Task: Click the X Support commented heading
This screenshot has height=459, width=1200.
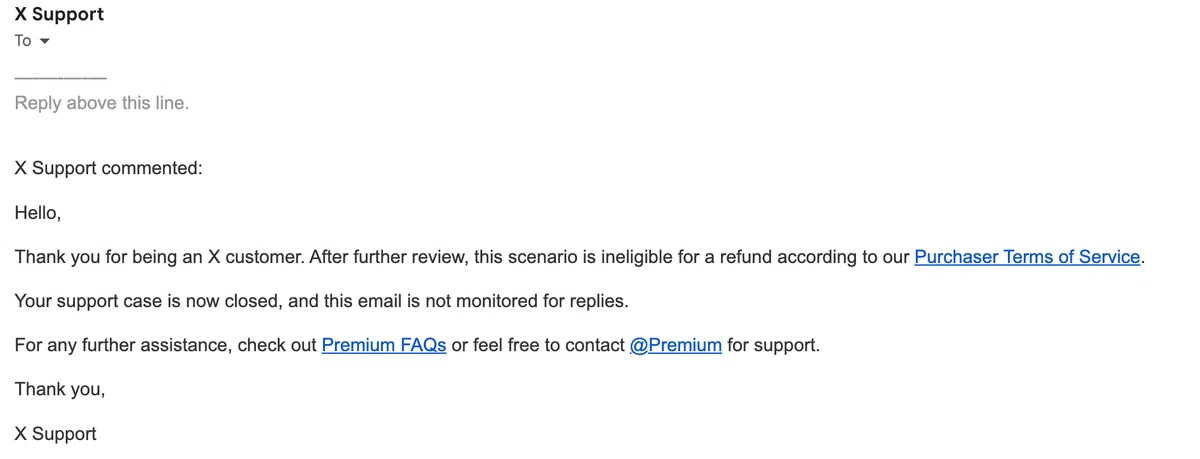Action: [108, 168]
